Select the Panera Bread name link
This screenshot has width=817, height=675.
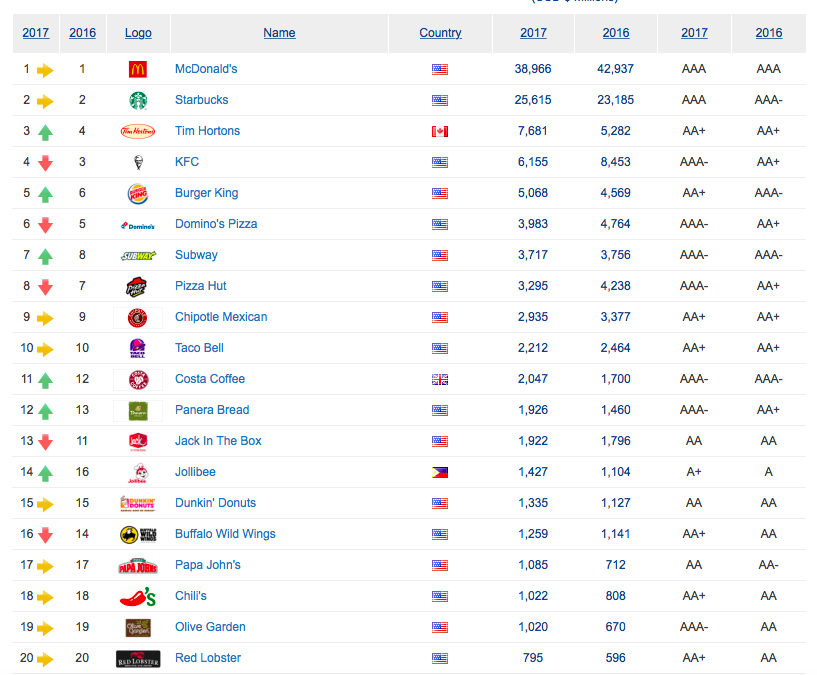[x=212, y=410]
